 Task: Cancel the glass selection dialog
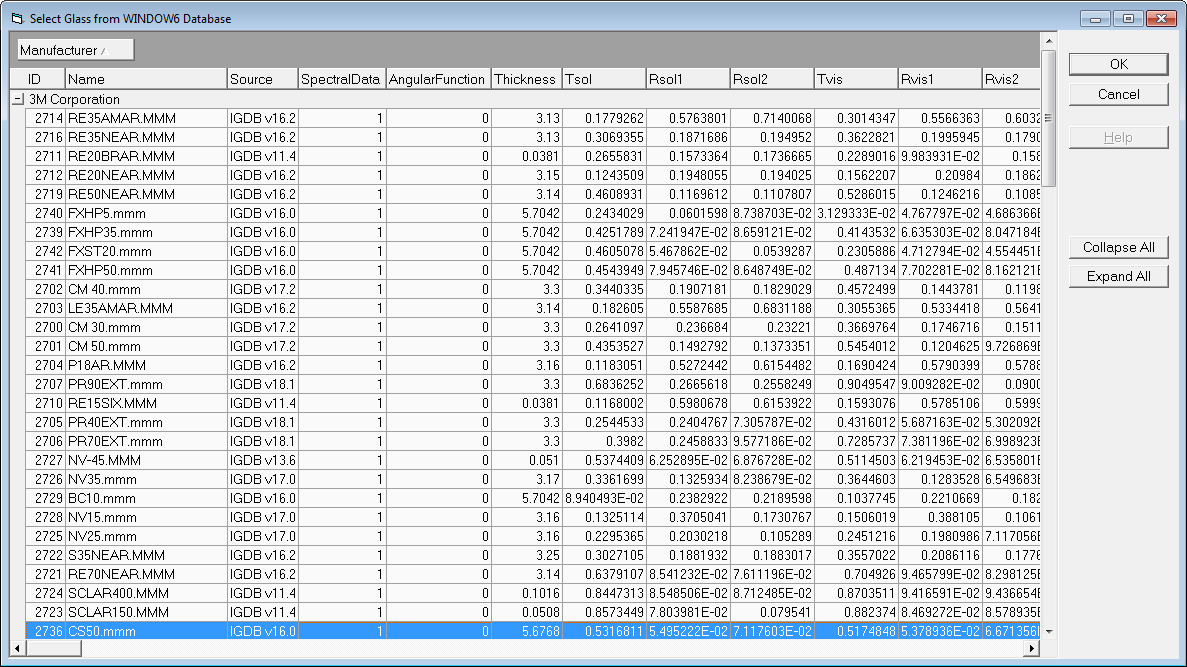tap(1118, 94)
